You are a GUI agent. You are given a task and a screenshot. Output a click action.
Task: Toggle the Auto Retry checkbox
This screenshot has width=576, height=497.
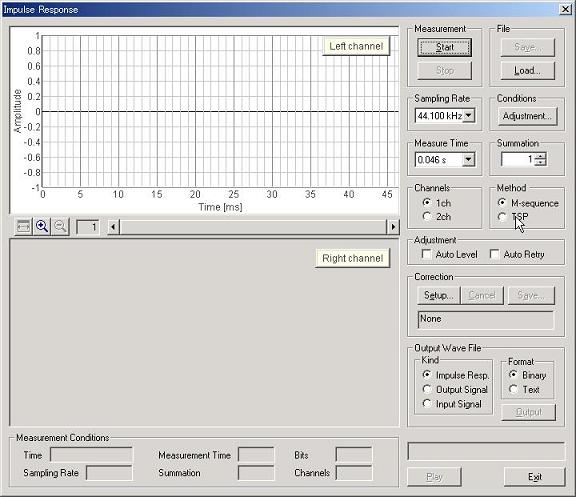pyautogui.click(x=495, y=254)
